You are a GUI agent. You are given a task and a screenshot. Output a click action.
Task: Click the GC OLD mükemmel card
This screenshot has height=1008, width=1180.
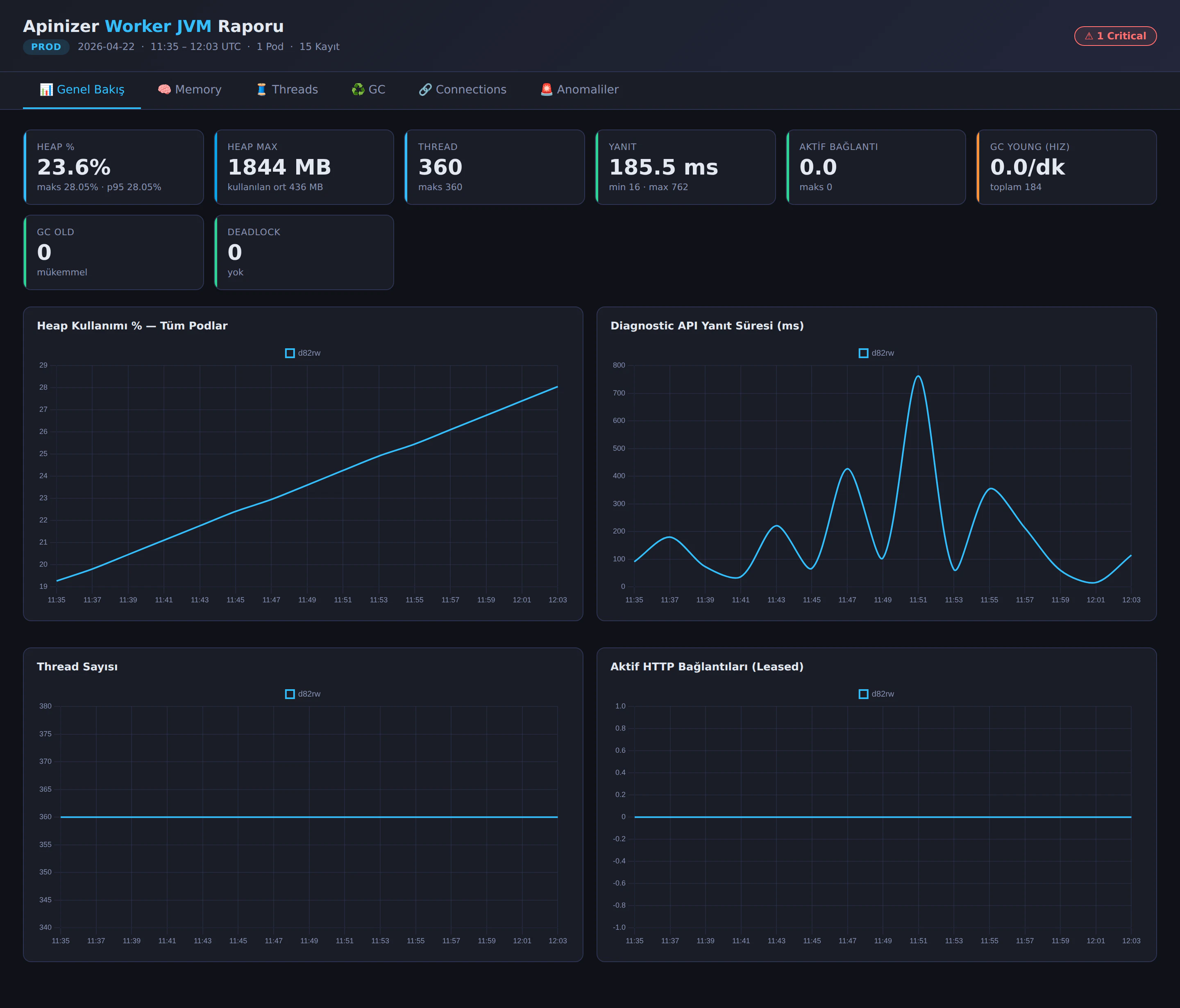pos(113,252)
